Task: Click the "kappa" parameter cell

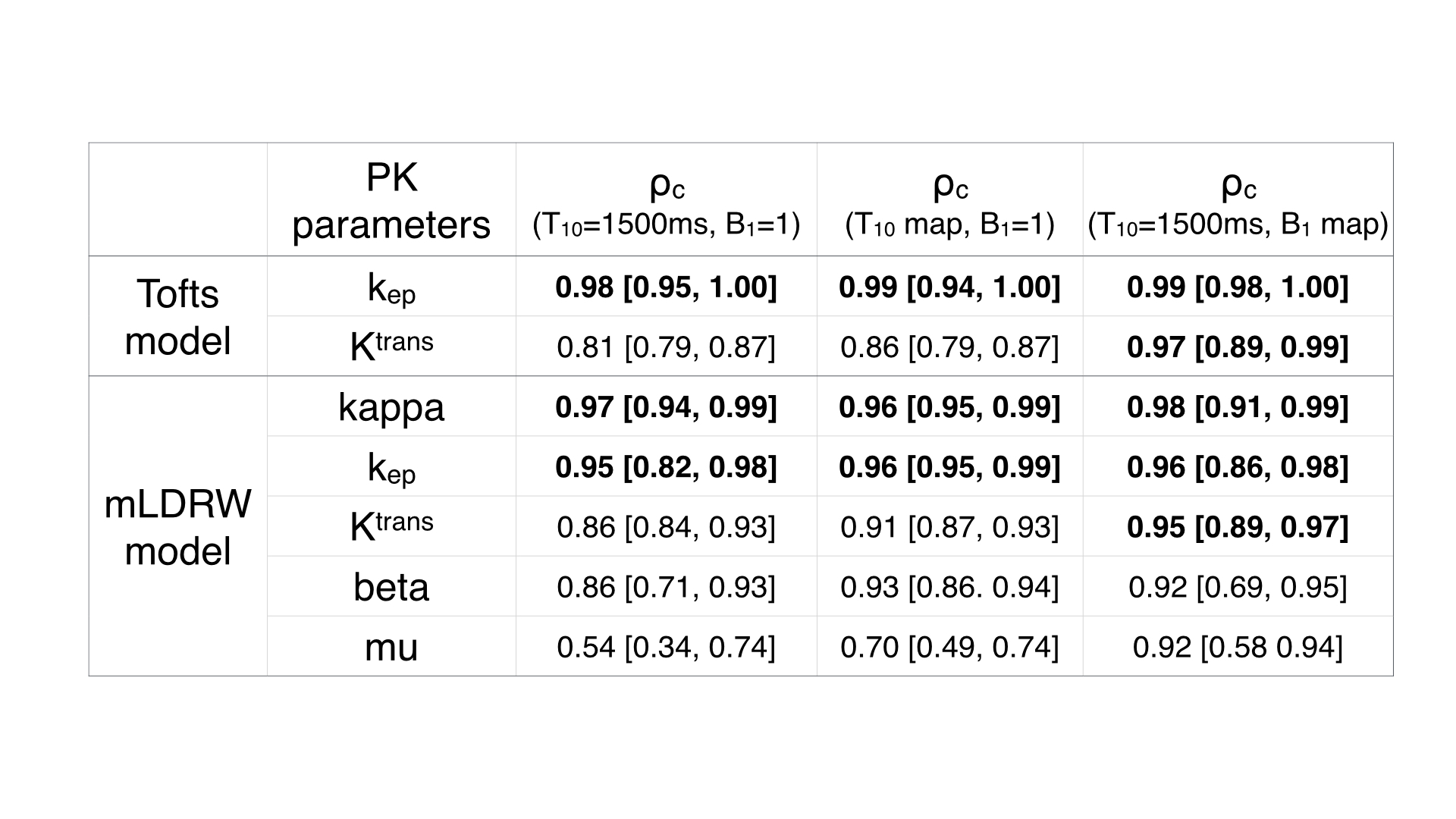Action: tap(391, 407)
